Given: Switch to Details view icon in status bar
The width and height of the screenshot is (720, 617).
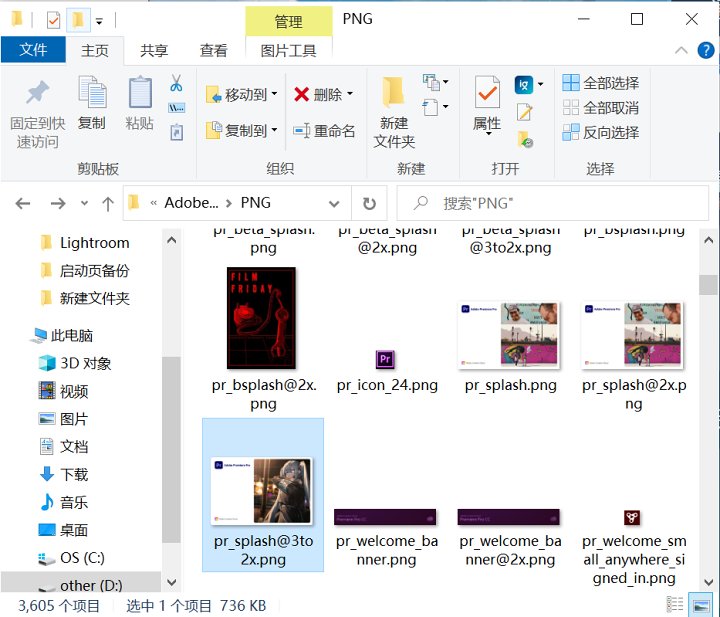Looking at the screenshot, I should [x=675, y=605].
